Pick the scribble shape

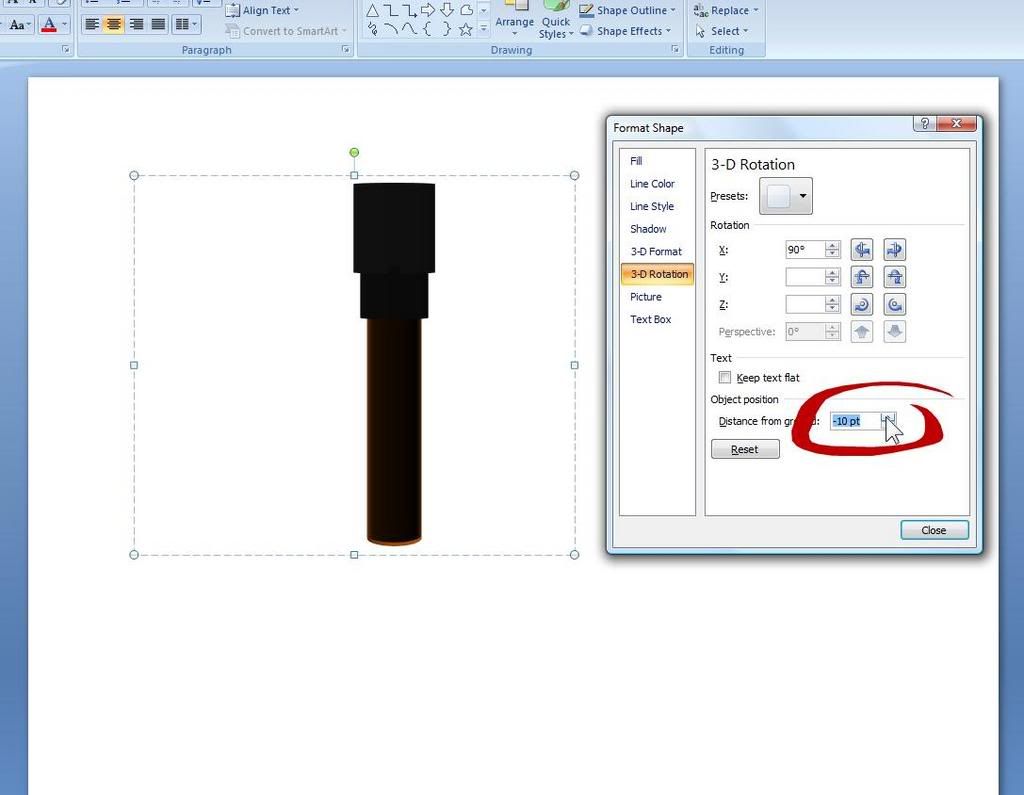[x=372, y=29]
